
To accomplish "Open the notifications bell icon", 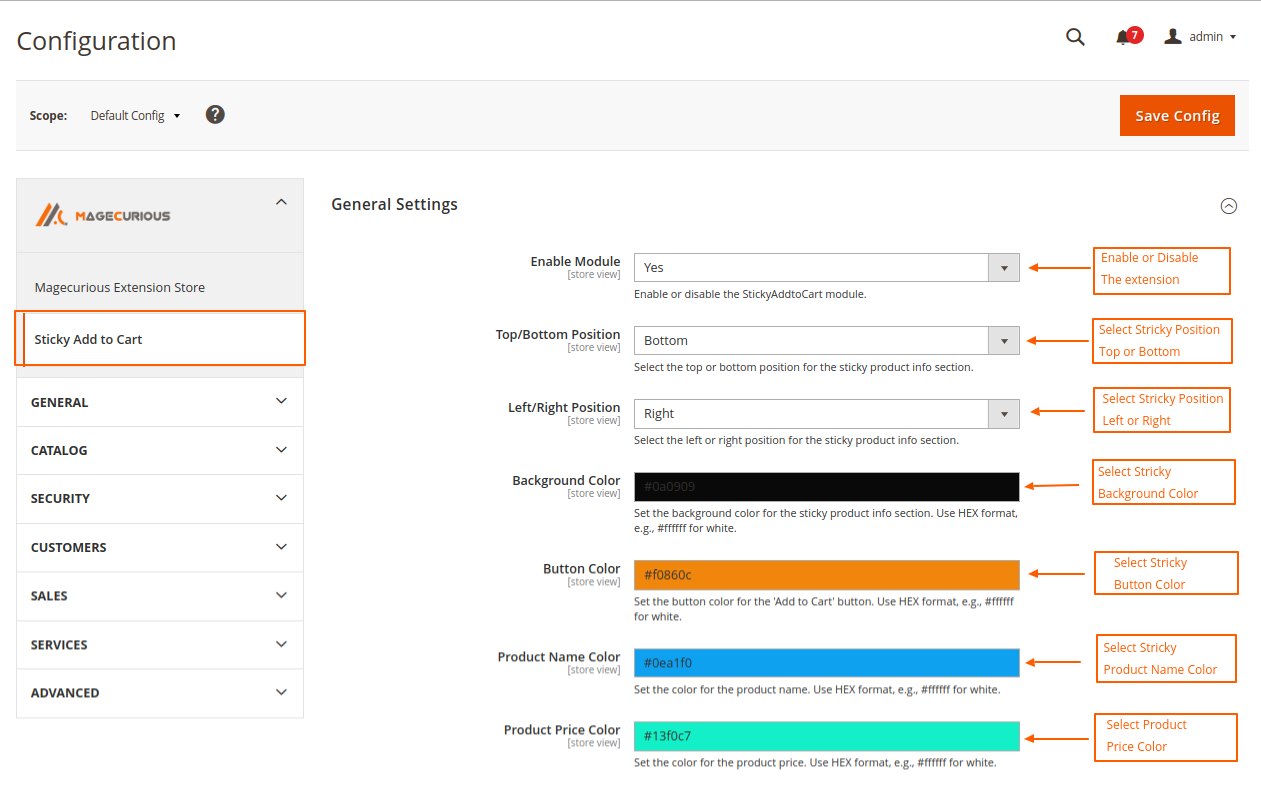I will click(1124, 36).
